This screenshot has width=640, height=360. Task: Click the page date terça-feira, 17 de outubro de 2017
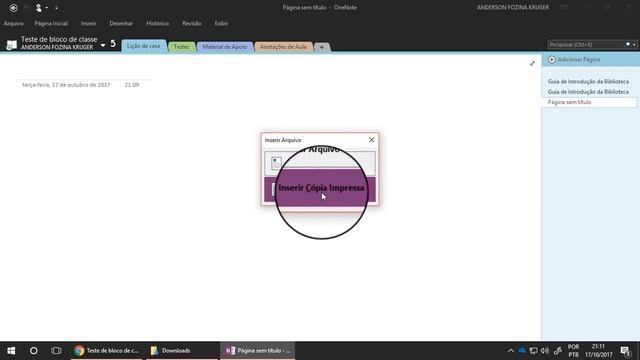[66, 85]
